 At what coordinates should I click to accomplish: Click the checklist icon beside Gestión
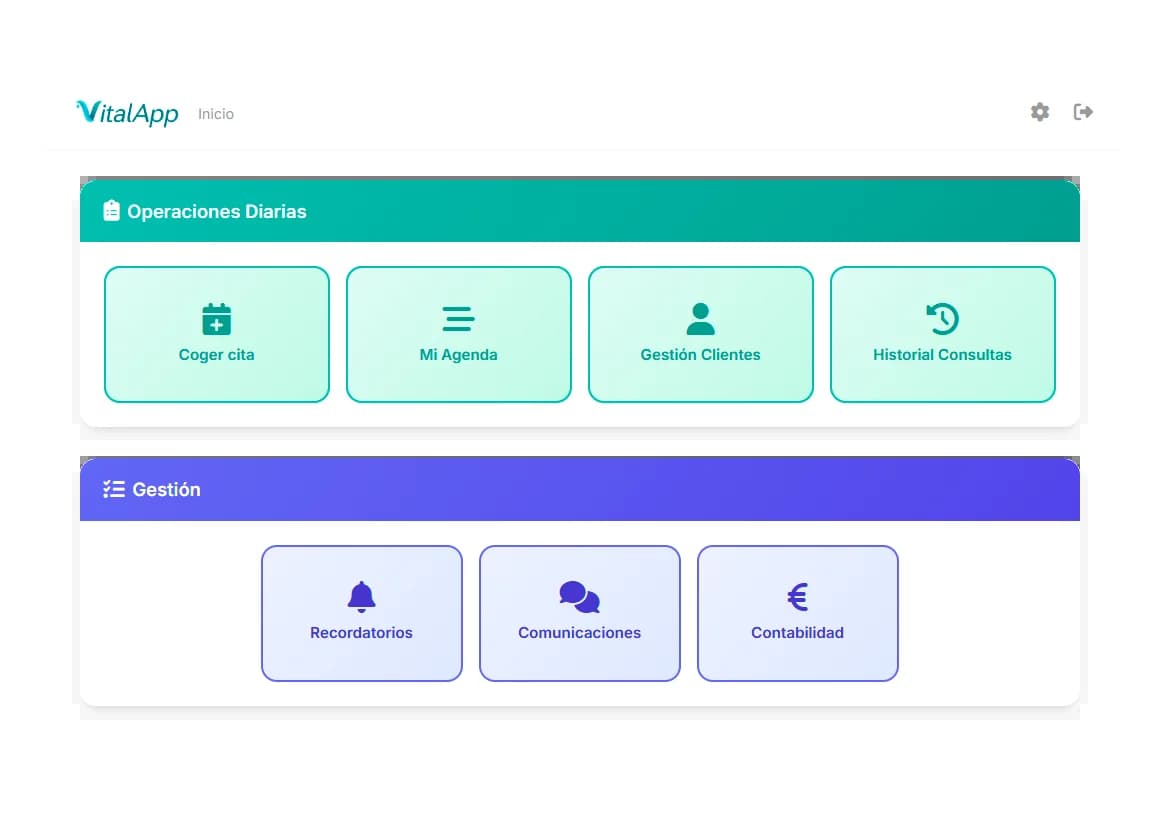click(x=112, y=489)
